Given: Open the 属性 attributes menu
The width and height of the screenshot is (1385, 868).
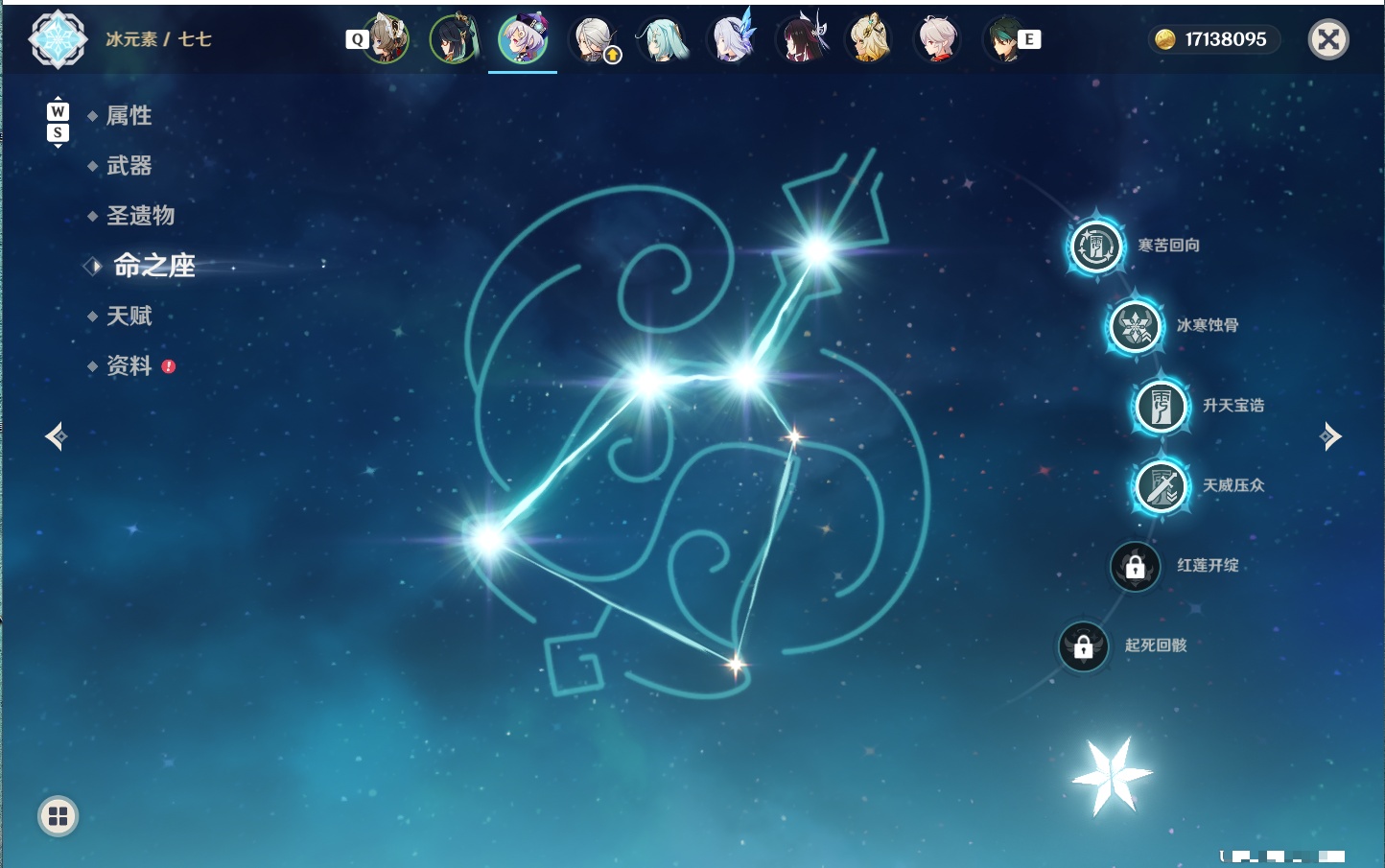Looking at the screenshot, I should coord(129,116).
